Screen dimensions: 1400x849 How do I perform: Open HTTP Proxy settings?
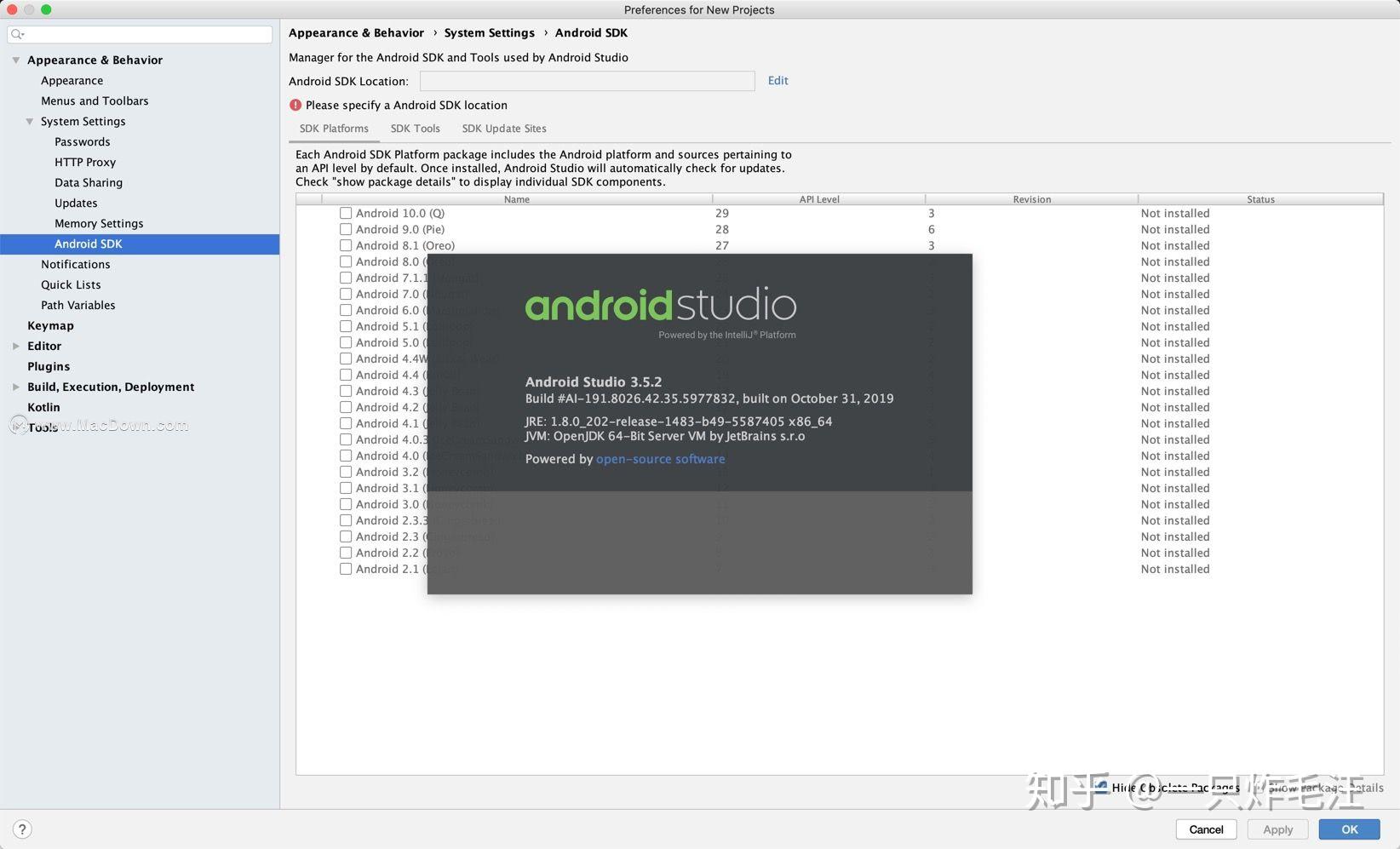(x=85, y=162)
